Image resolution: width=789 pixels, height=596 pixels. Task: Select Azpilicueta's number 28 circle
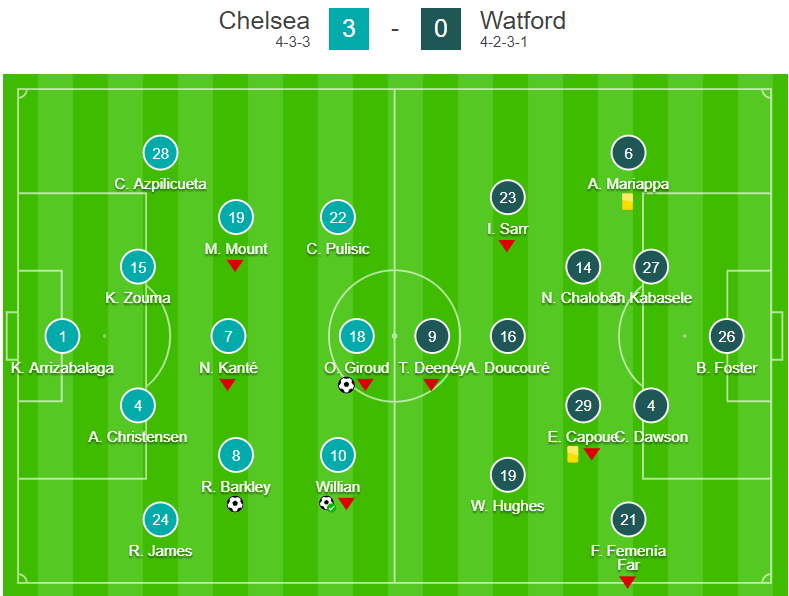click(160, 153)
